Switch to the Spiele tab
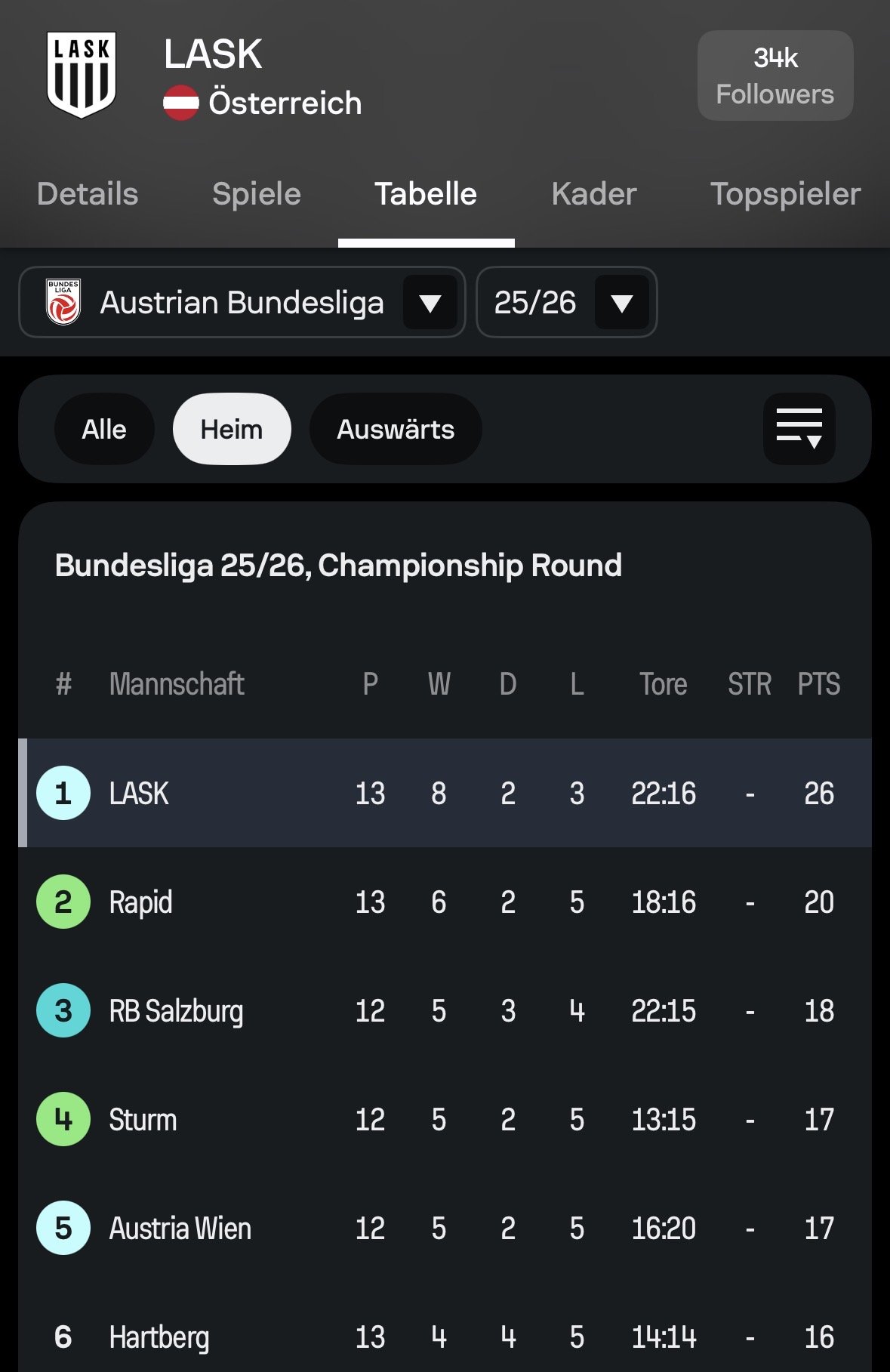 [257, 194]
